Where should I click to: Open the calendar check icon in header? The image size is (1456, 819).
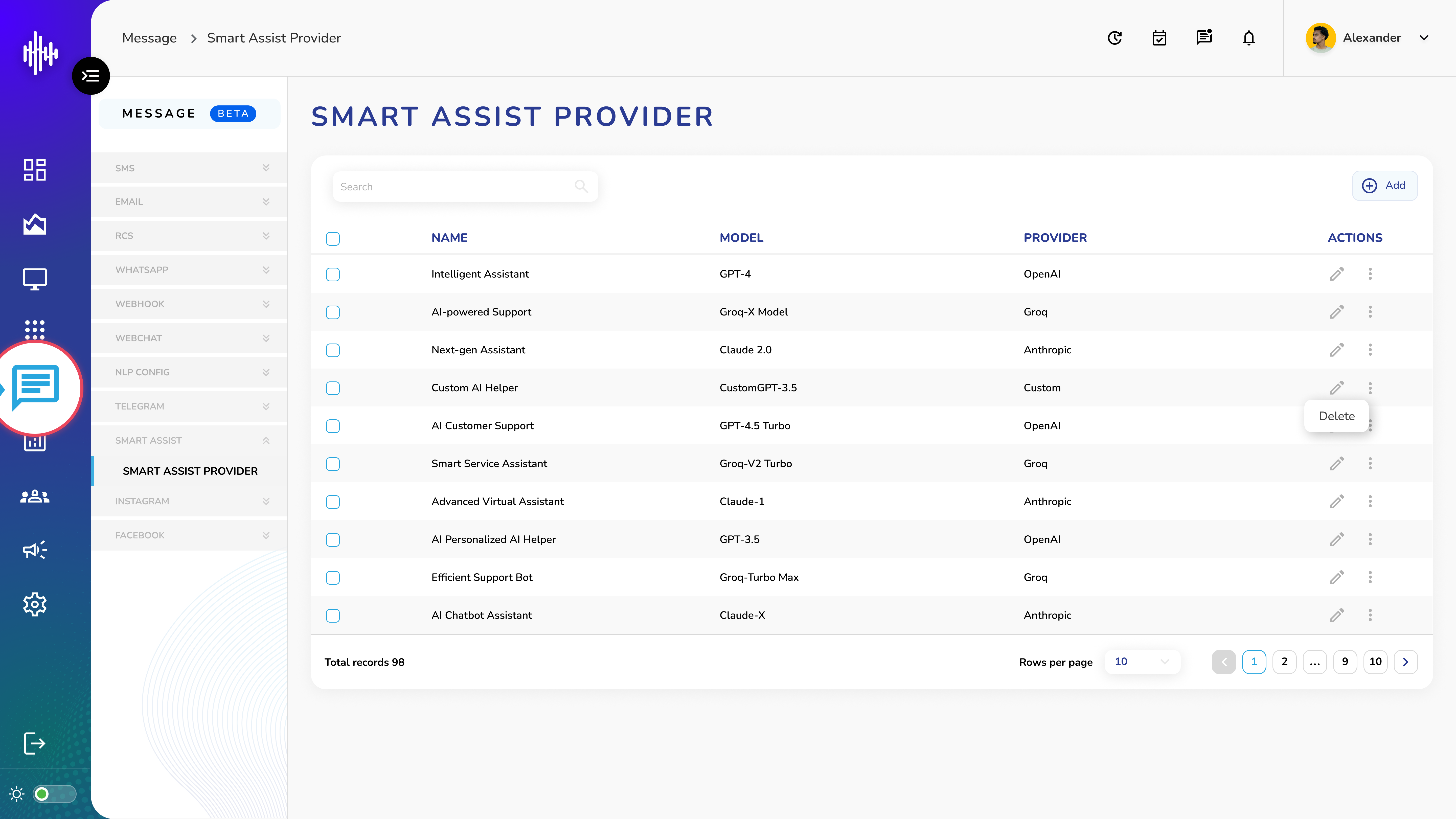click(x=1159, y=38)
